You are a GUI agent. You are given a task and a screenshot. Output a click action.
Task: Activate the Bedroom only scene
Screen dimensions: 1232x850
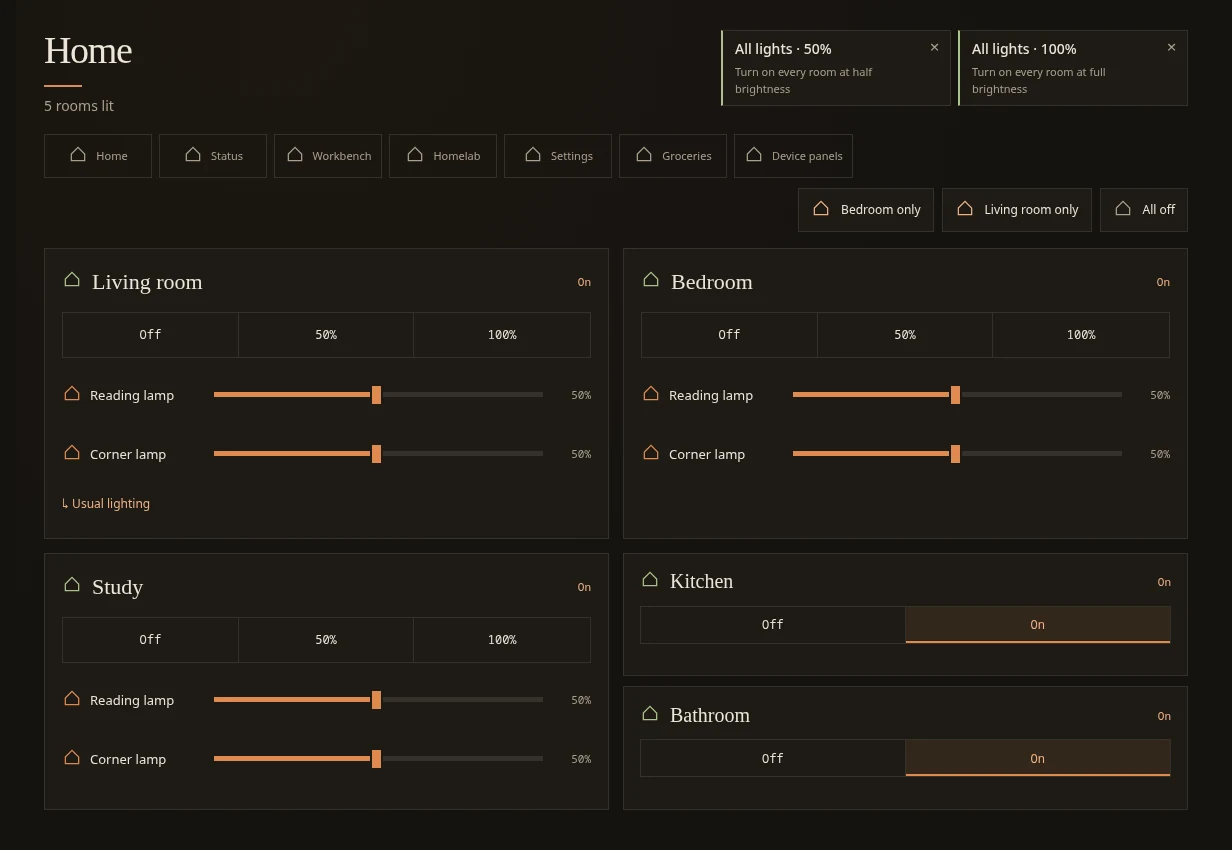866,210
